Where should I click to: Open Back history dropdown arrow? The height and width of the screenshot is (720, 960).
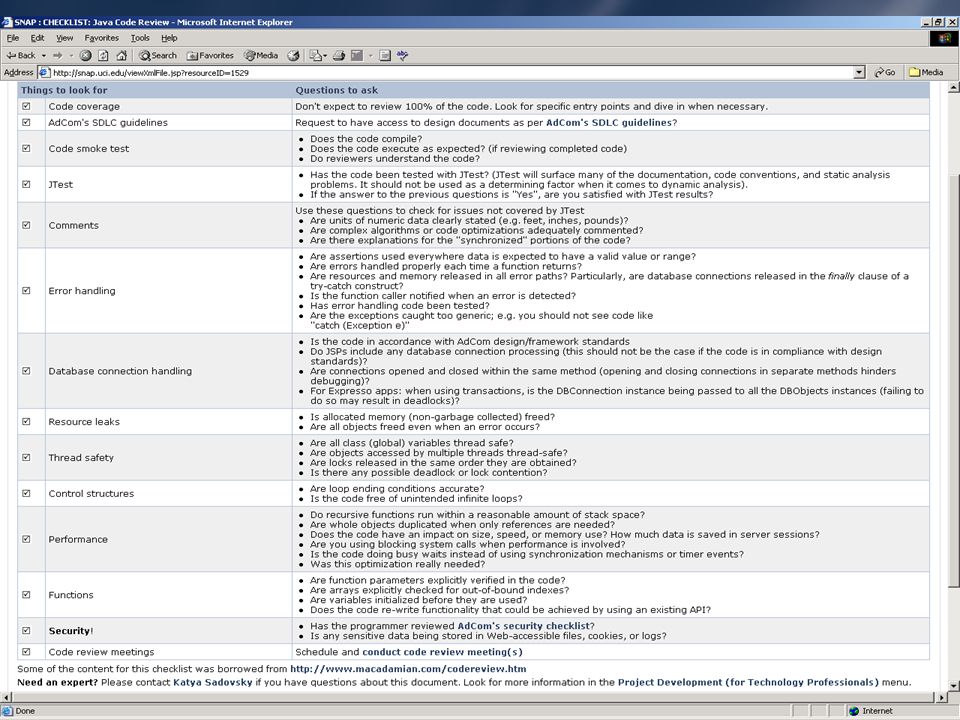(43, 55)
